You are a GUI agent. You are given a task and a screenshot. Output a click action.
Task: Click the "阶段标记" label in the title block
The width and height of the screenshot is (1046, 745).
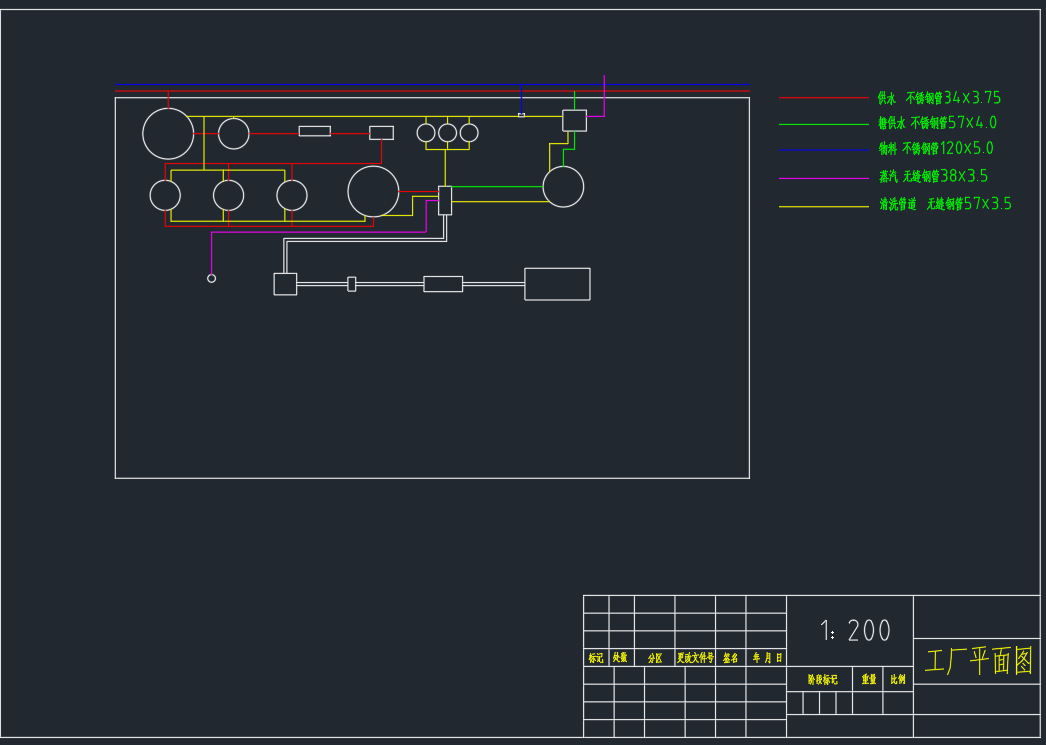tap(822, 680)
